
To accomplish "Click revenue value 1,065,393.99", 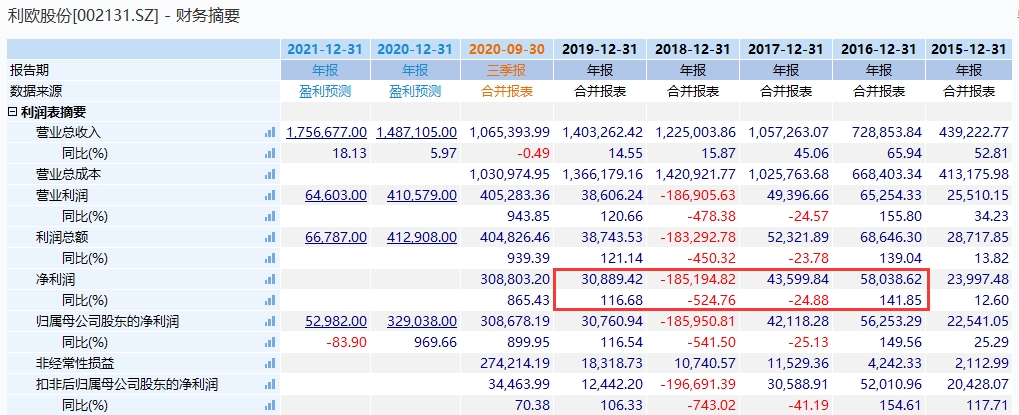I will (509, 132).
